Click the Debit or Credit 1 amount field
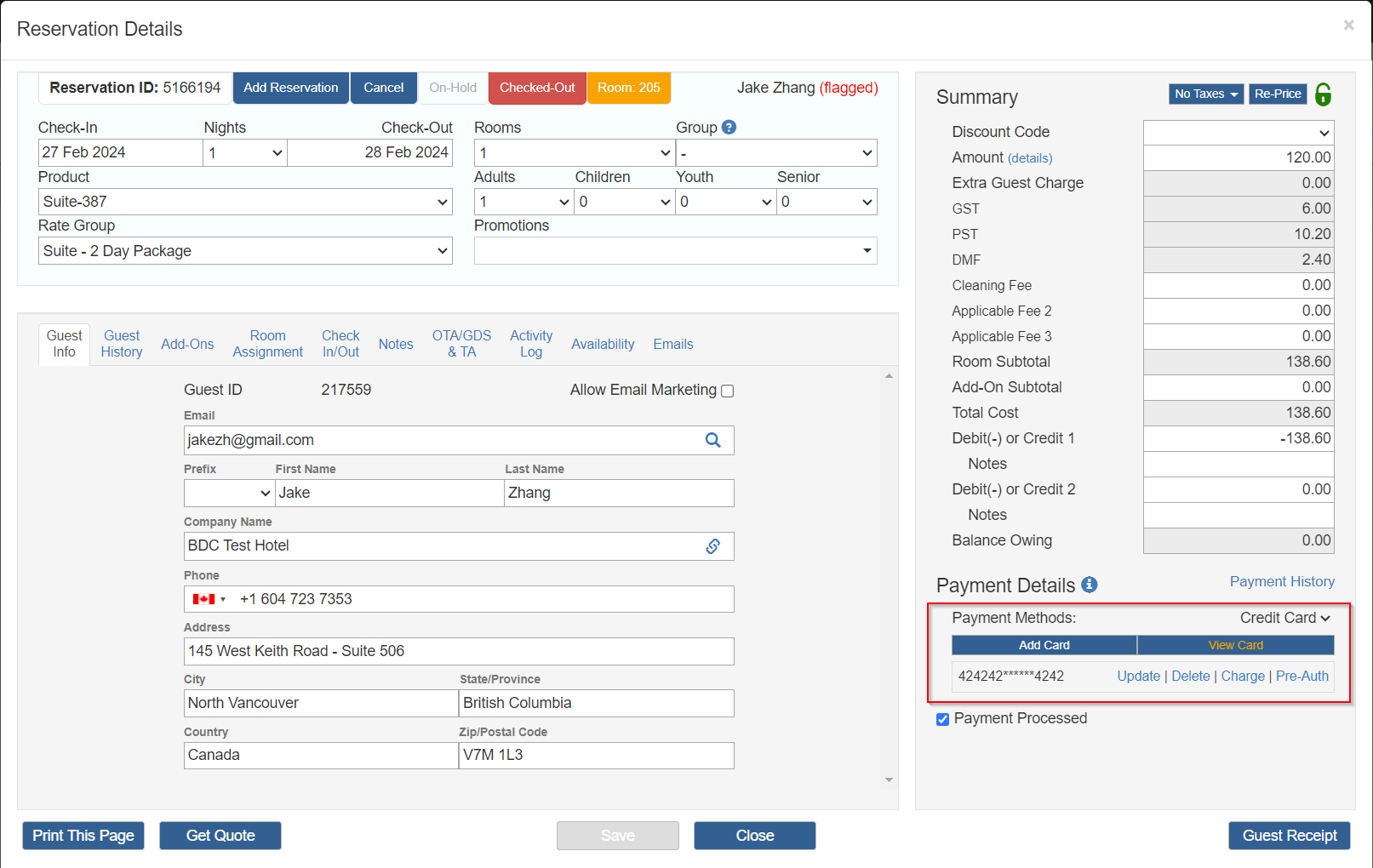The width and height of the screenshot is (1373, 868). 1239,439
